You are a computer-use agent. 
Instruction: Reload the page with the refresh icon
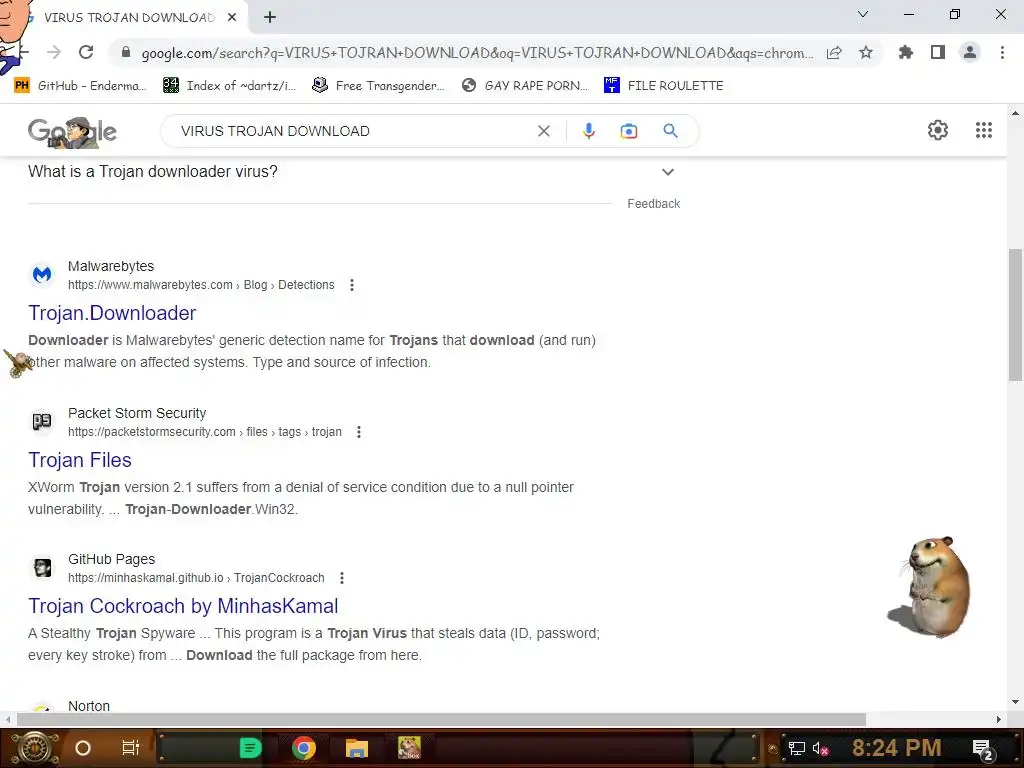(86, 52)
